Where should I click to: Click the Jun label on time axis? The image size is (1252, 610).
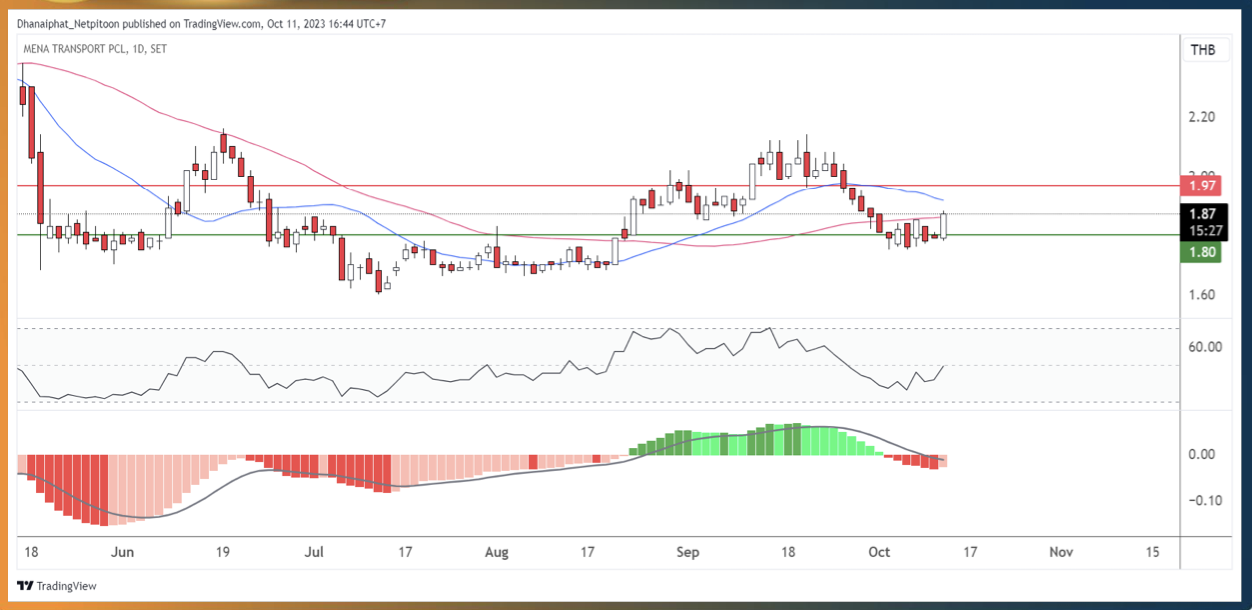tap(123, 552)
